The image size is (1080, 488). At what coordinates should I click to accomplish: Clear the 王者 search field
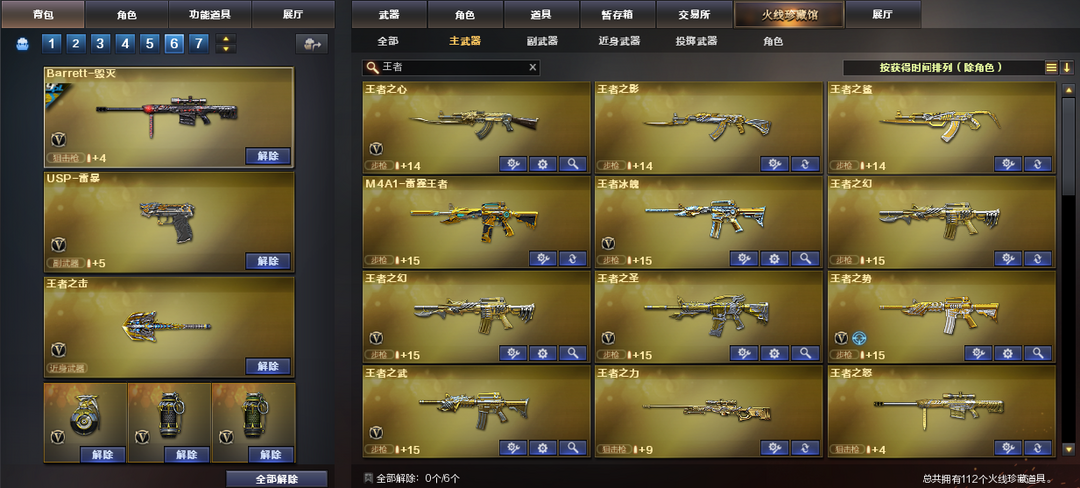tap(532, 67)
